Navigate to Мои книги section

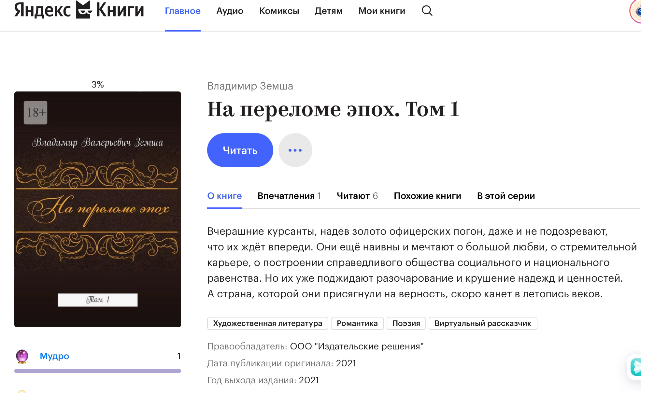coord(382,11)
